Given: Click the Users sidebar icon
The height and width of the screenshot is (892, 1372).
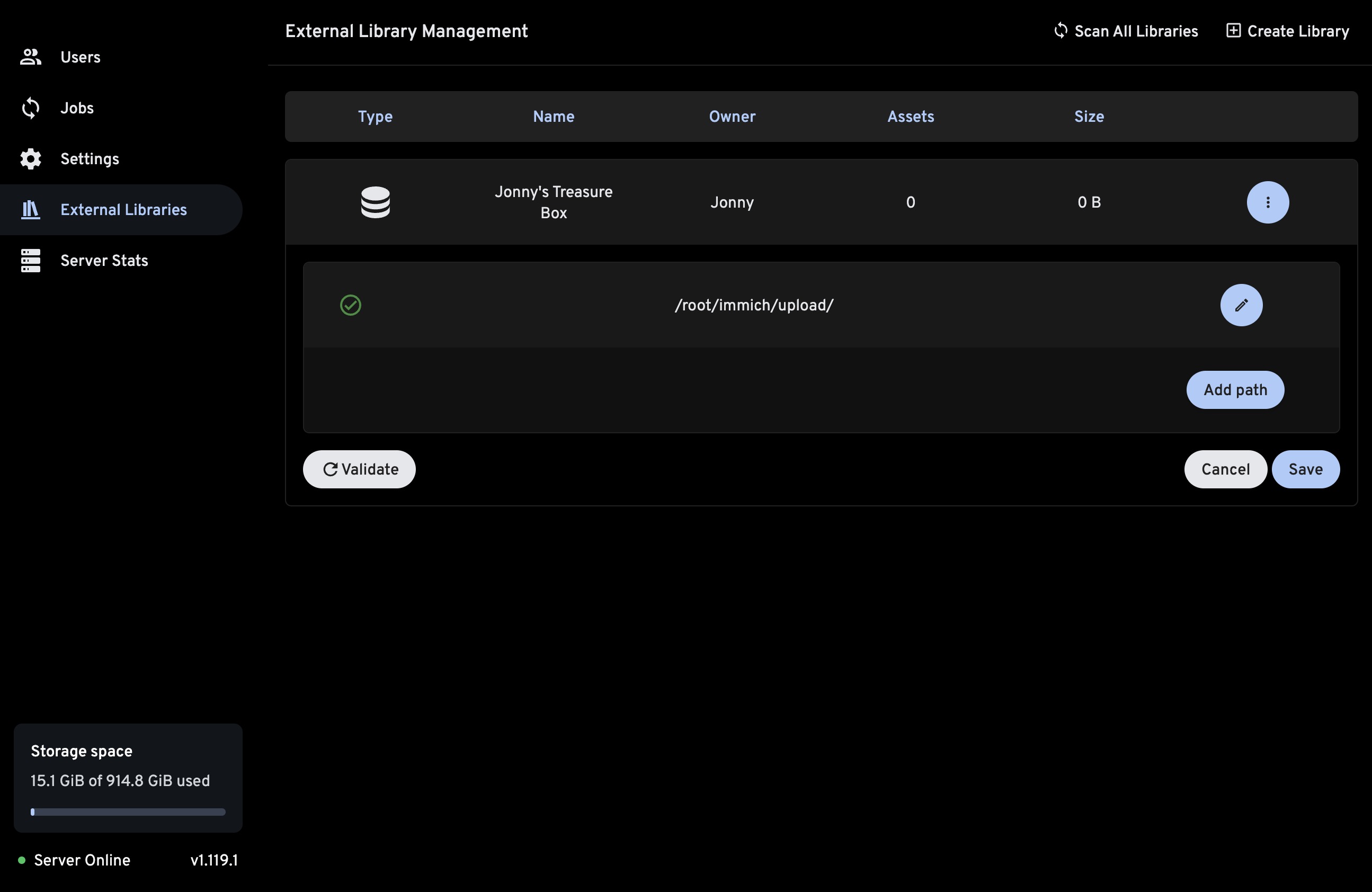Looking at the screenshot, I should pos(30,57).
